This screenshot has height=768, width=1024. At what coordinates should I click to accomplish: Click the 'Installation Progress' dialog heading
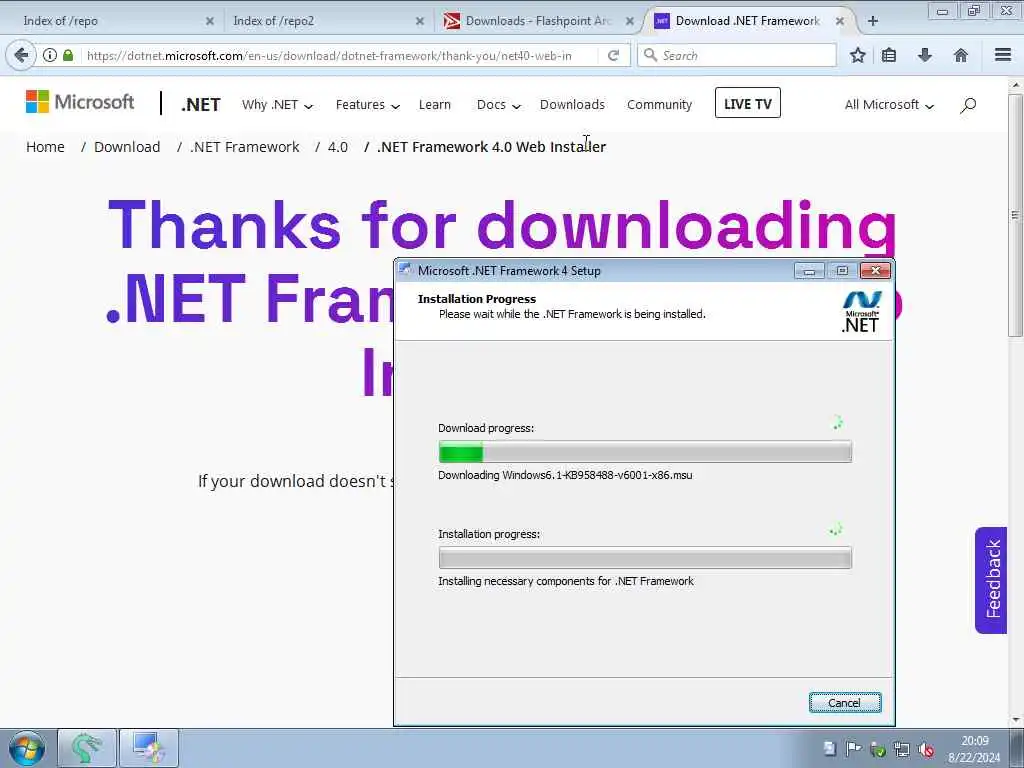coord(477,299)
